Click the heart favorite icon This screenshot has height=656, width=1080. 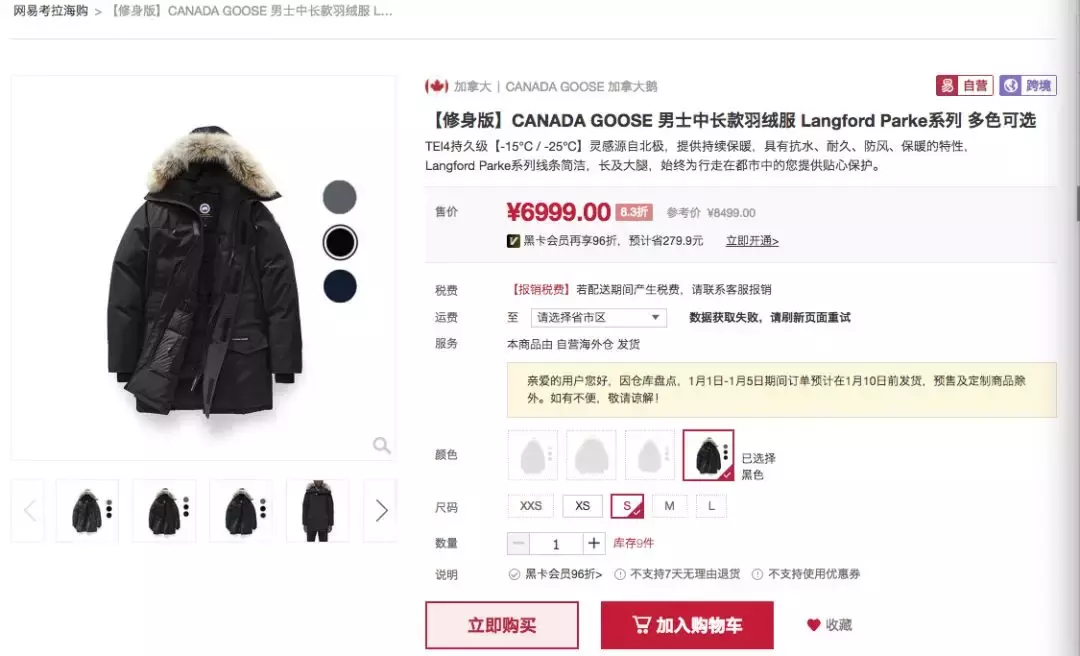pyautogui.click(x=813, y=625)
